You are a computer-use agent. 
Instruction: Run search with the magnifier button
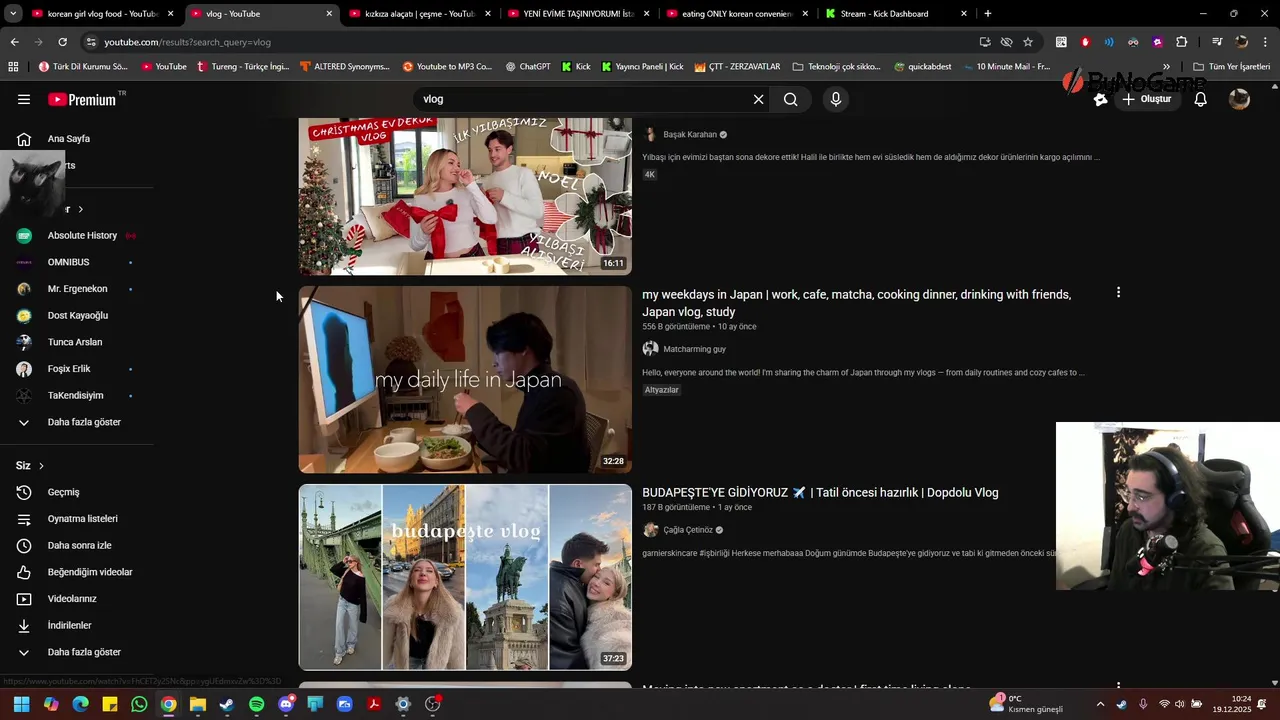(790, 99)
